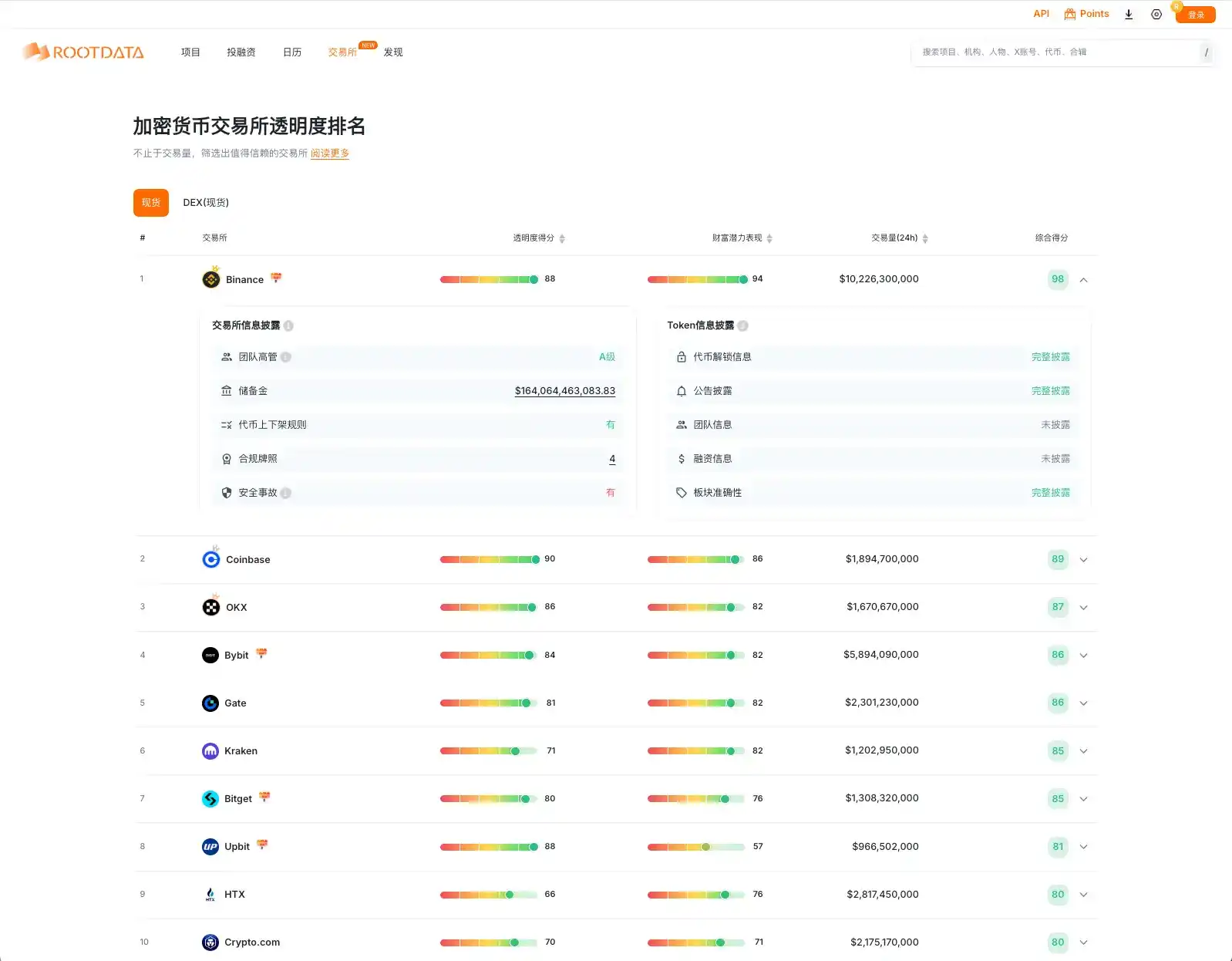Collapse the Binance details row
Viewport: 1232px width, 961px height.
pyautogui.click(x=1083, y=280)
